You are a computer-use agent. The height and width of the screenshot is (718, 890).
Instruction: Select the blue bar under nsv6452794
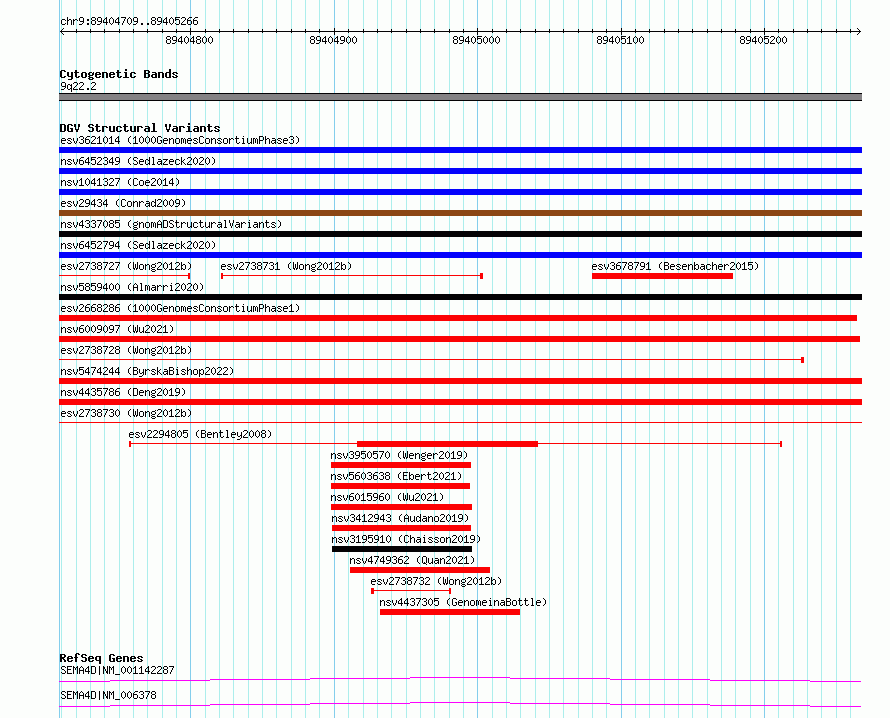pos(460,255)
